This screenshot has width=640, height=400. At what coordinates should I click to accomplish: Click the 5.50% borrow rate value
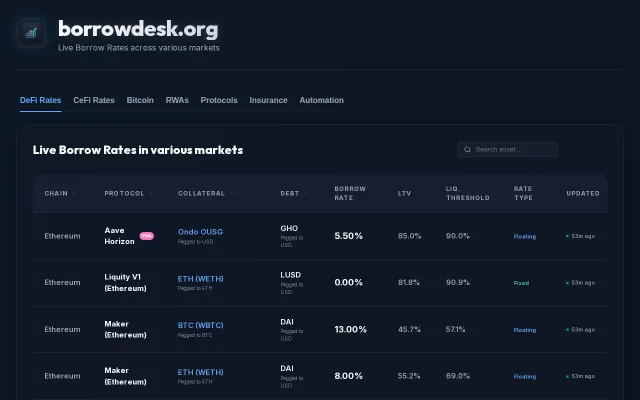(x=348, y=236)
